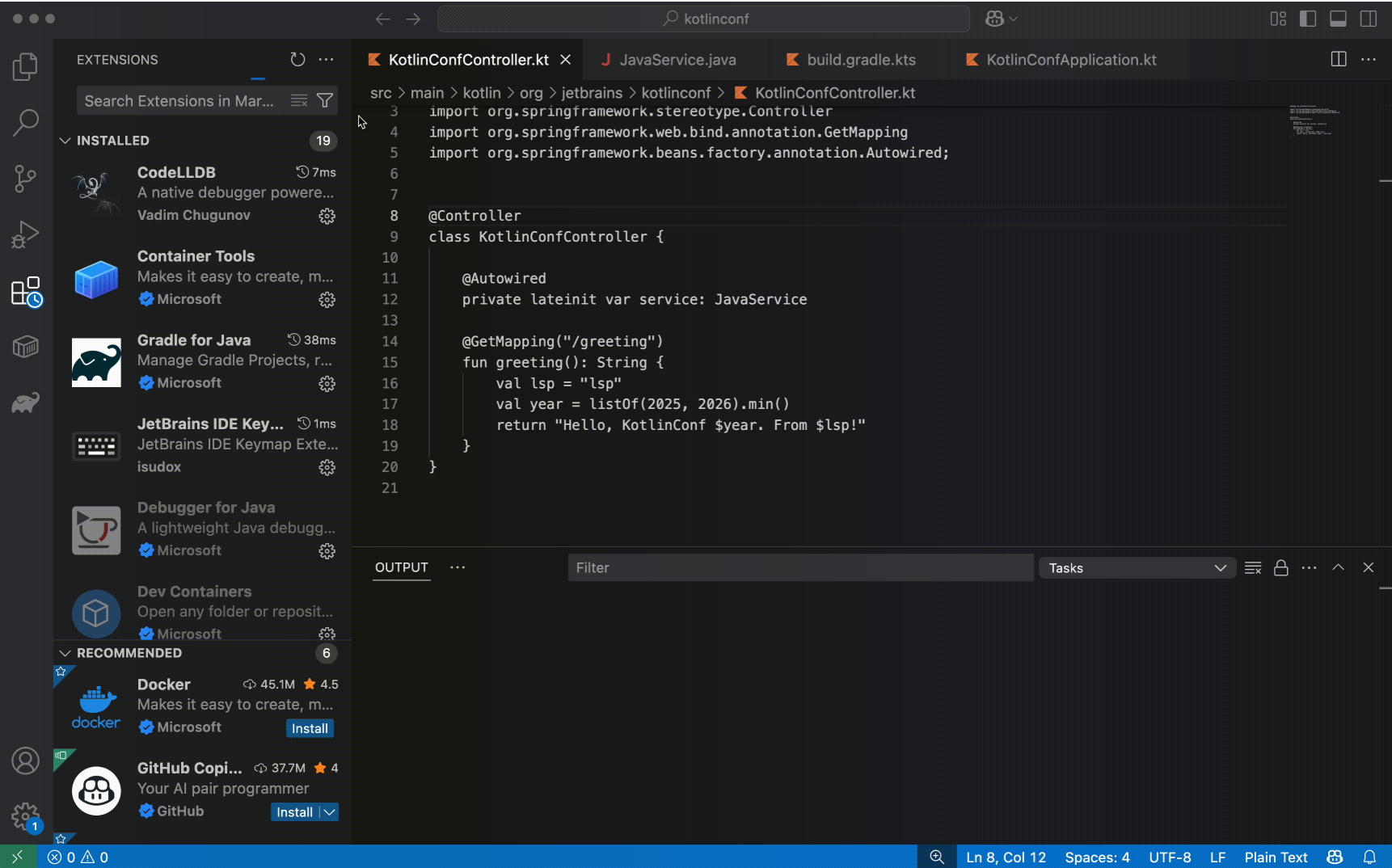Install the Docker extension
The width and height of the screenshot is (1392, 868).
click(310, 728)
